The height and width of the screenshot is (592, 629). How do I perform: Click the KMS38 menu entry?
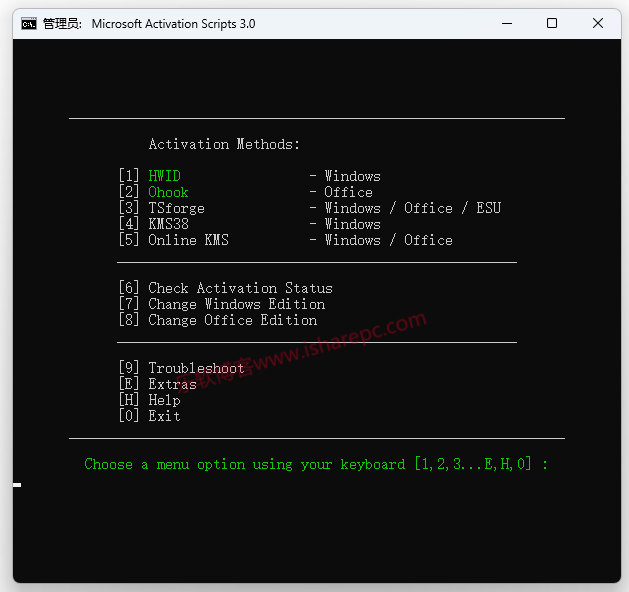point(168,224)
